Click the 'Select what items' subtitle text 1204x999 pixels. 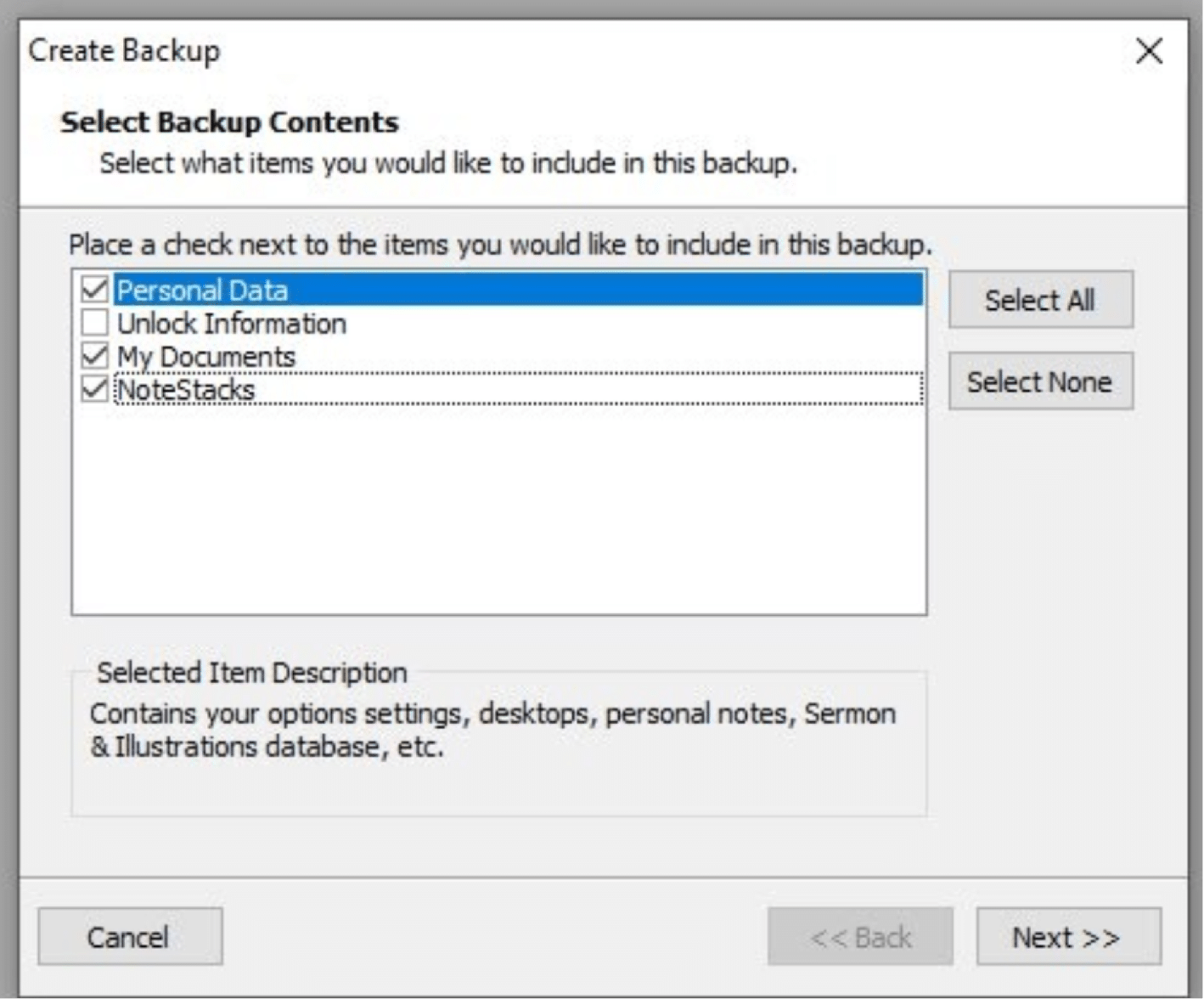pos(448,162)
